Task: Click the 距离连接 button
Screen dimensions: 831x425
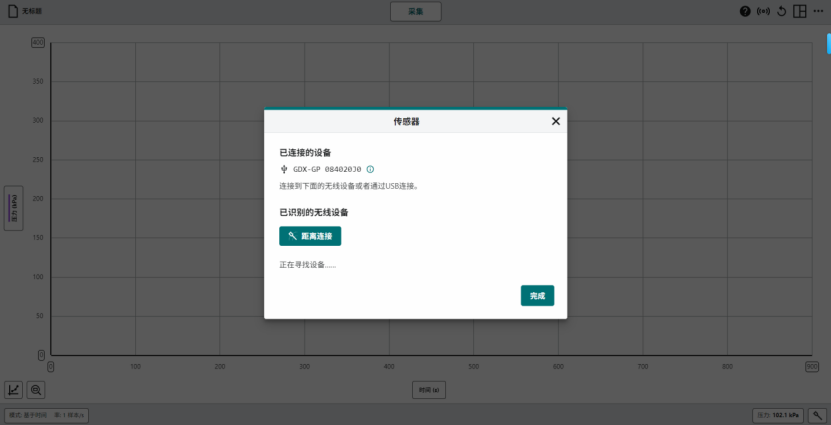Action: [x=310, y=236]
